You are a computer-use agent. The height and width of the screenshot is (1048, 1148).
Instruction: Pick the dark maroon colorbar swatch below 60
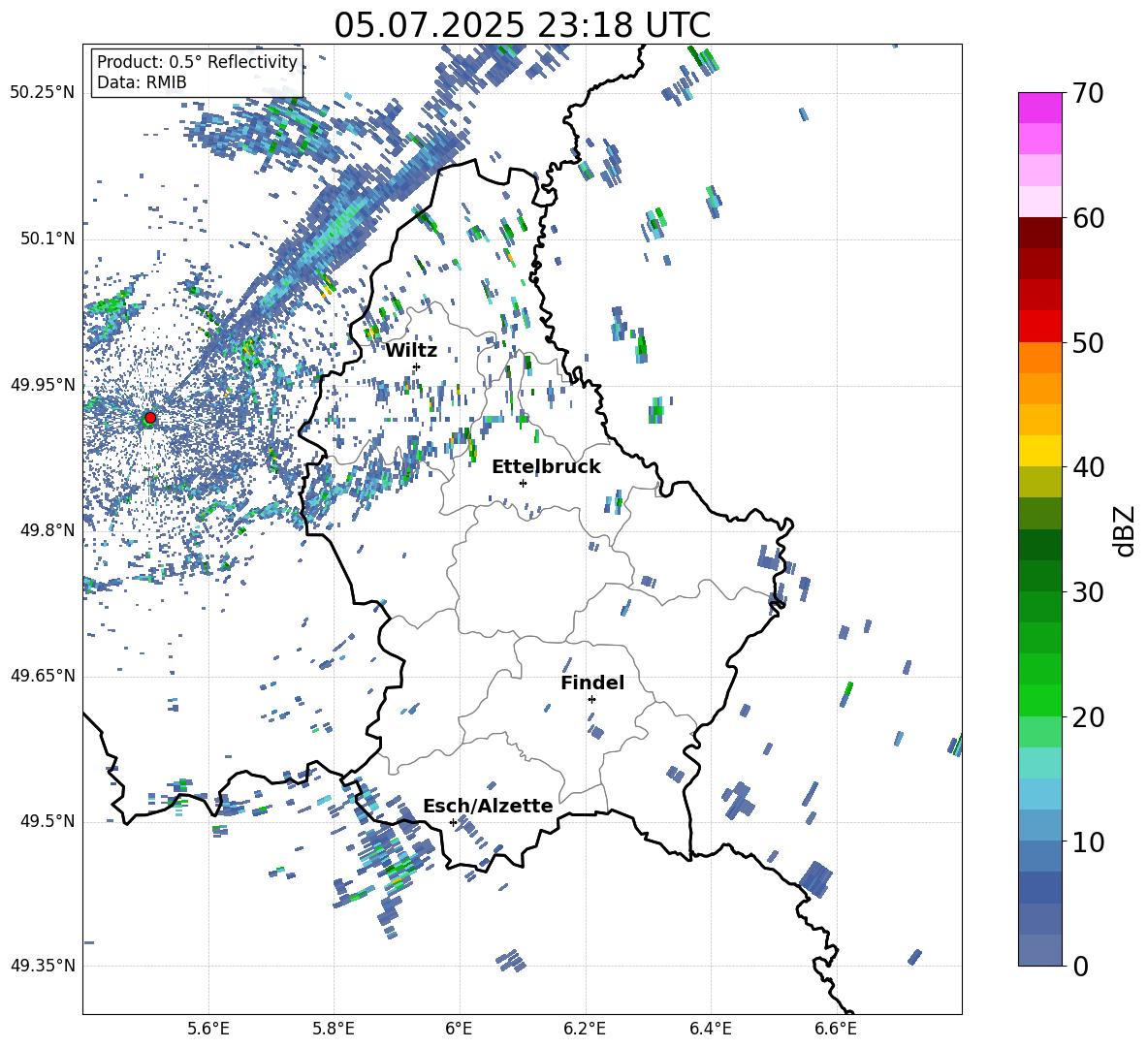tap(1039, 233)
